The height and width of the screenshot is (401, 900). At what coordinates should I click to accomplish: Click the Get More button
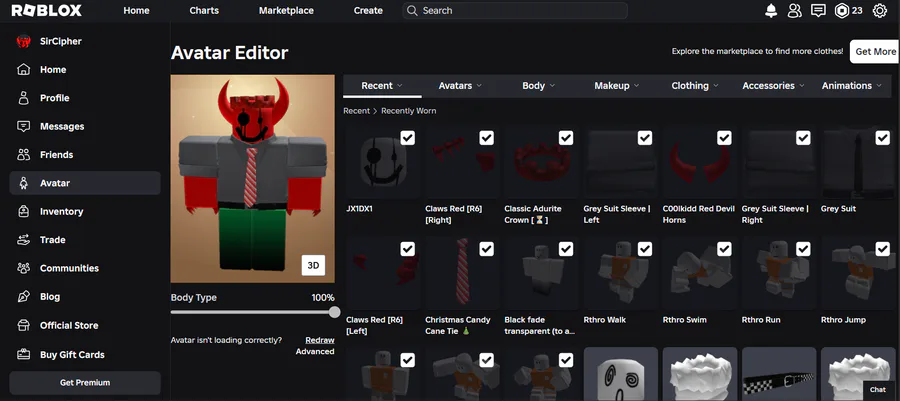point(875,51)
